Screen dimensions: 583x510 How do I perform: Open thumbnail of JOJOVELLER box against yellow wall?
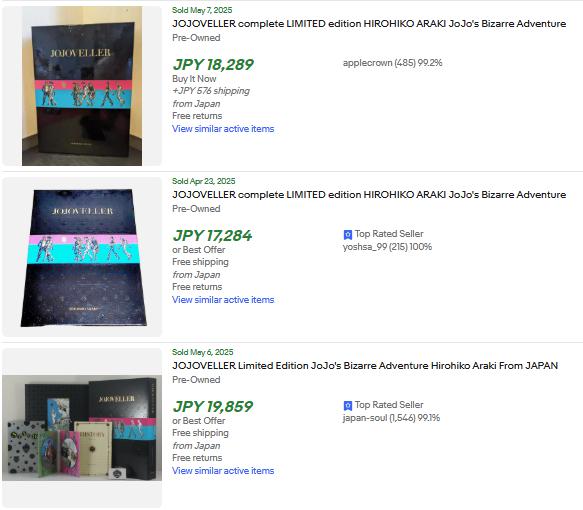pyautogui.click(x=82, y=86)
